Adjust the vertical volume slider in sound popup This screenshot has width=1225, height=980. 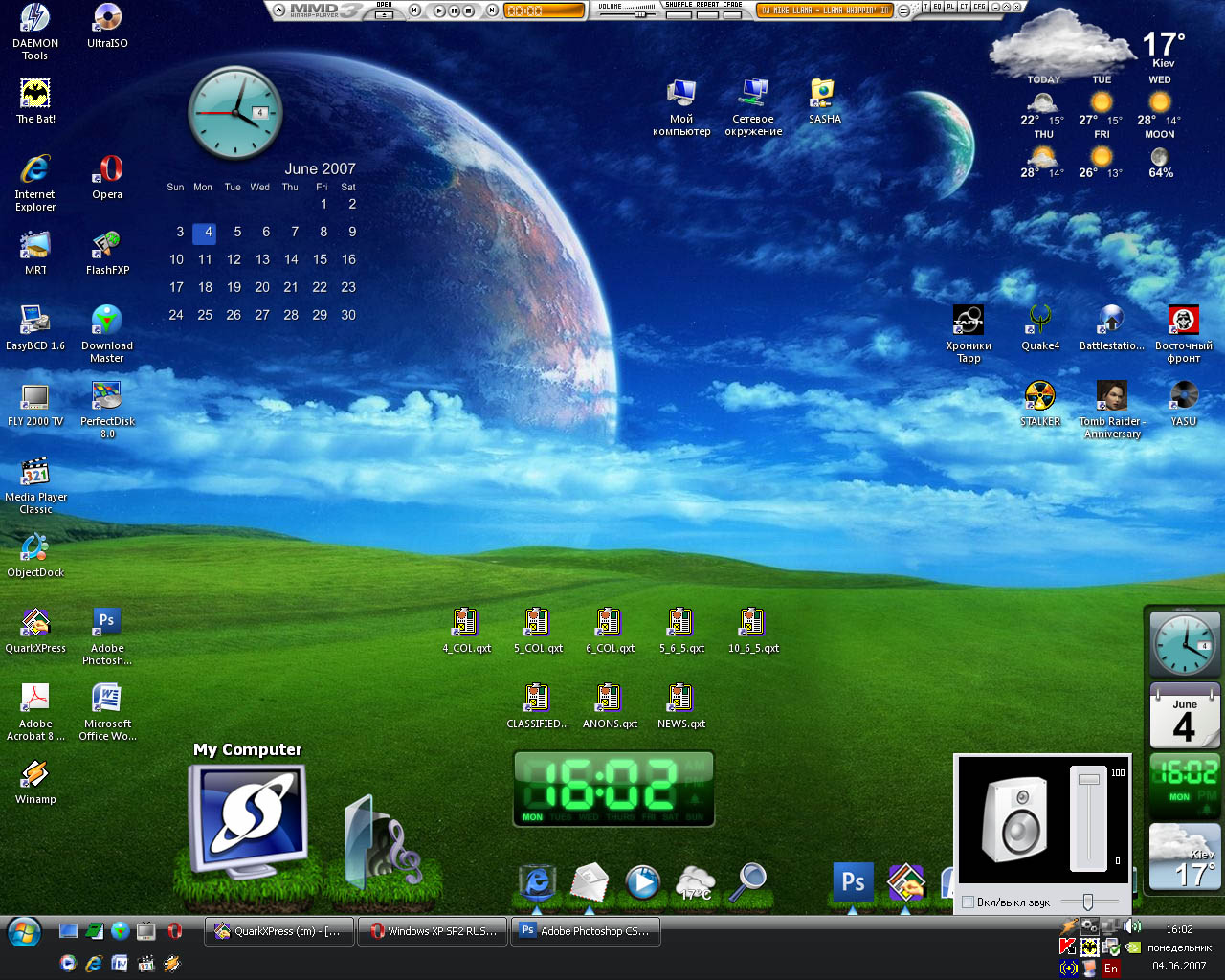point(1089,781)
